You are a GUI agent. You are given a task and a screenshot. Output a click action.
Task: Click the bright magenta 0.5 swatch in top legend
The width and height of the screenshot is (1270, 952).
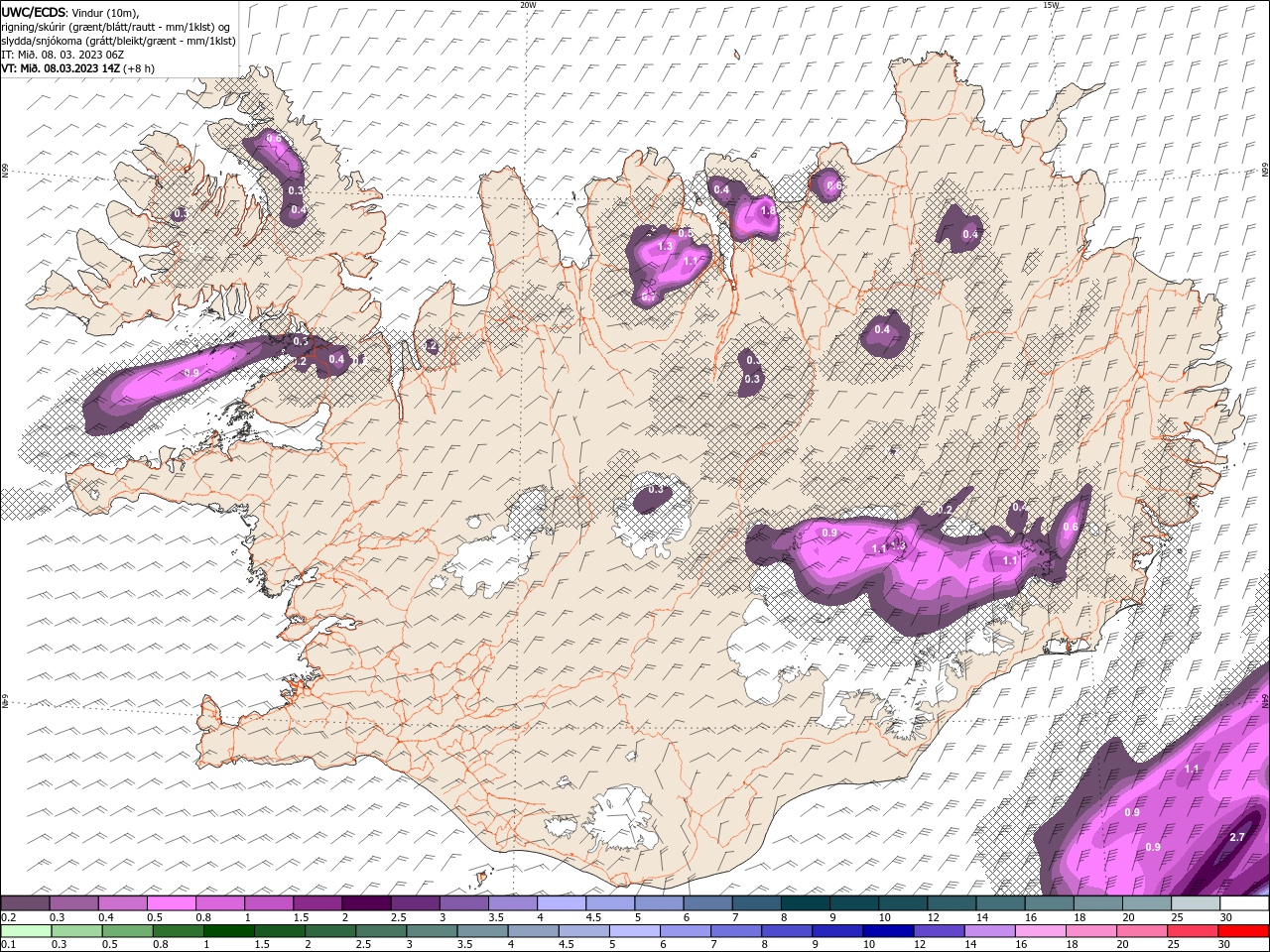pos(171,903)
